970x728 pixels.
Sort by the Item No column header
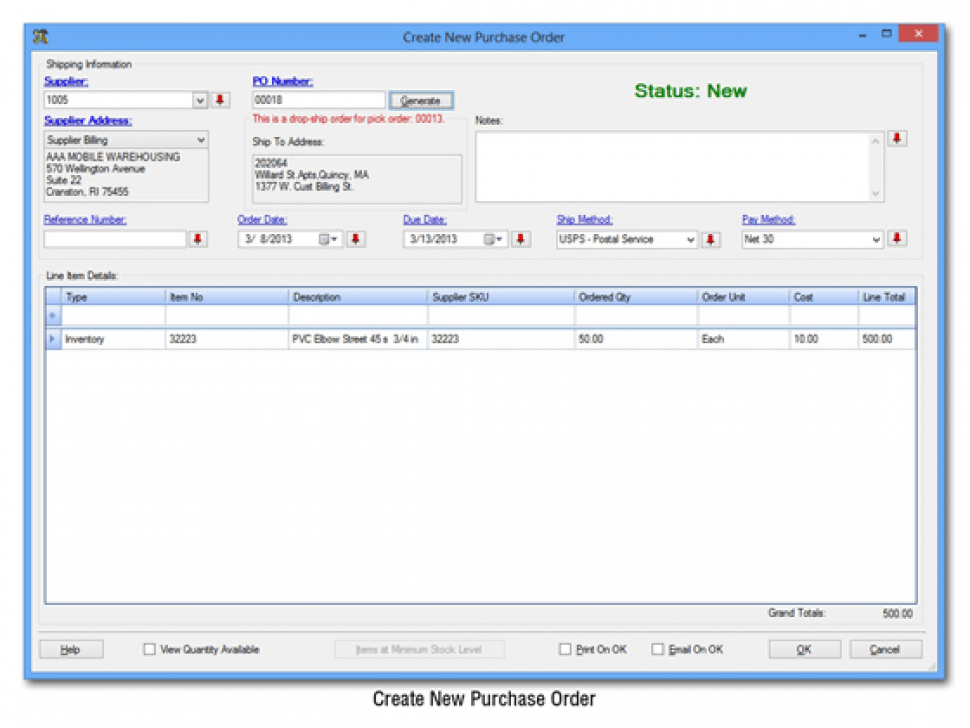point(226,298)
